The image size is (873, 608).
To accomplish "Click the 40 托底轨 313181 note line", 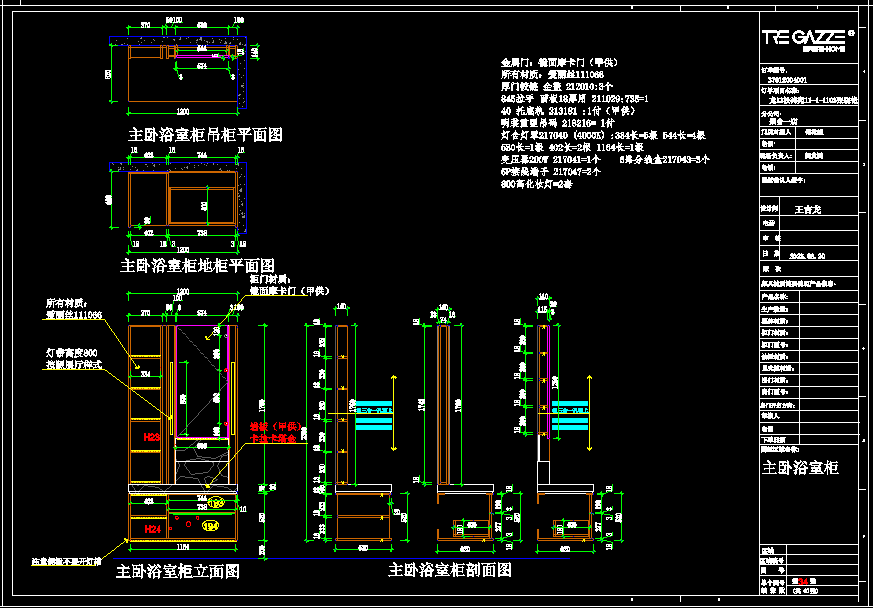I will click(568, 110).
